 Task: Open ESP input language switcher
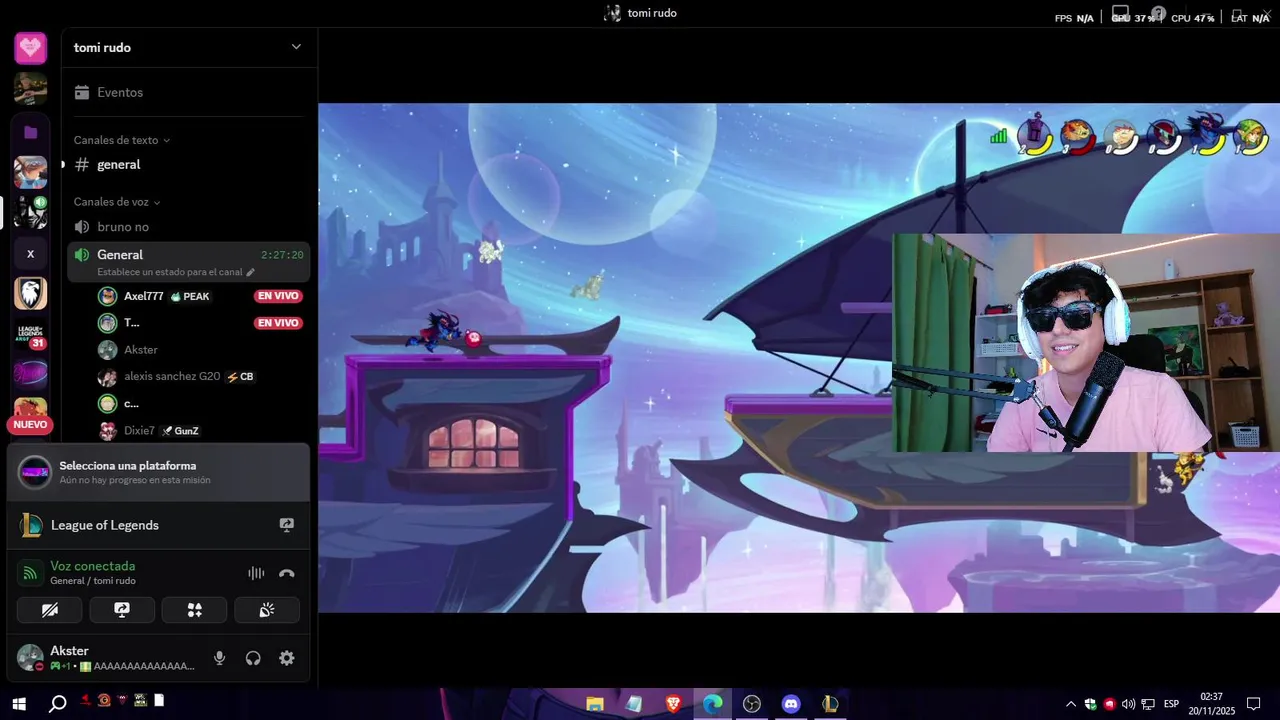pos(1171,704)
